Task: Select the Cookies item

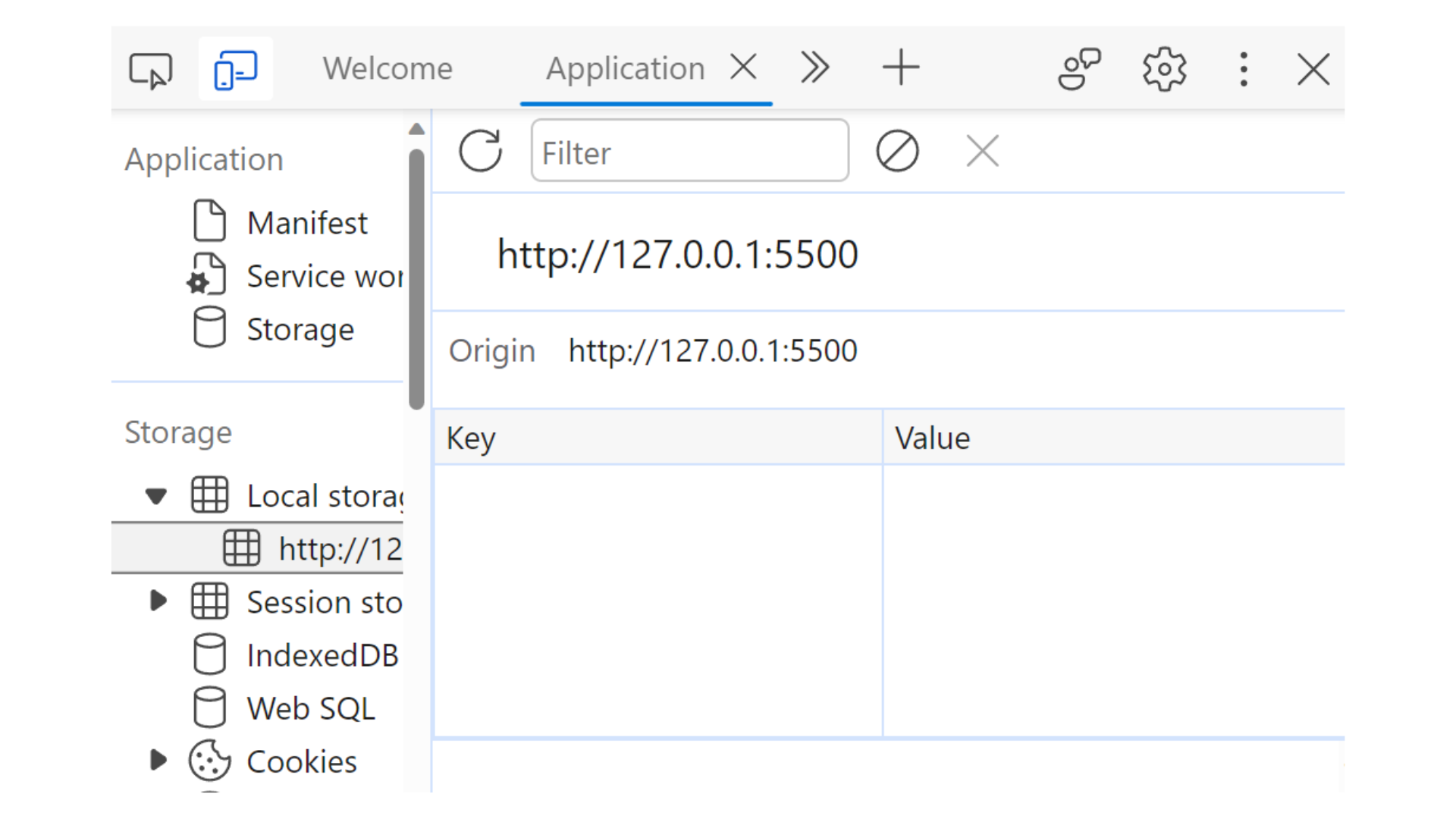Action: coord(302,761)
